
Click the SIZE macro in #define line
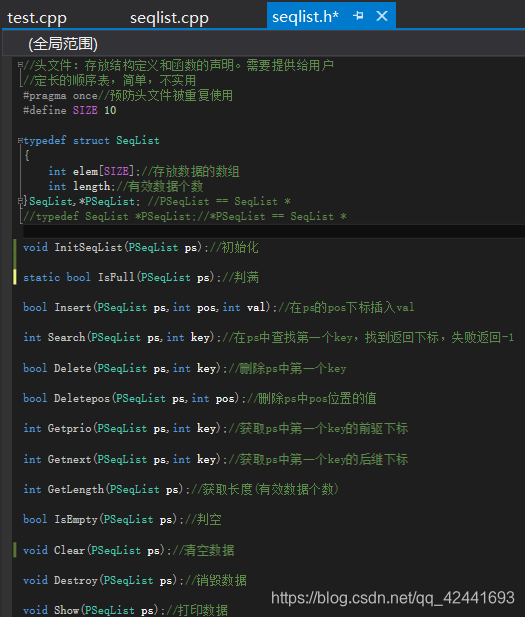[85, 110]
